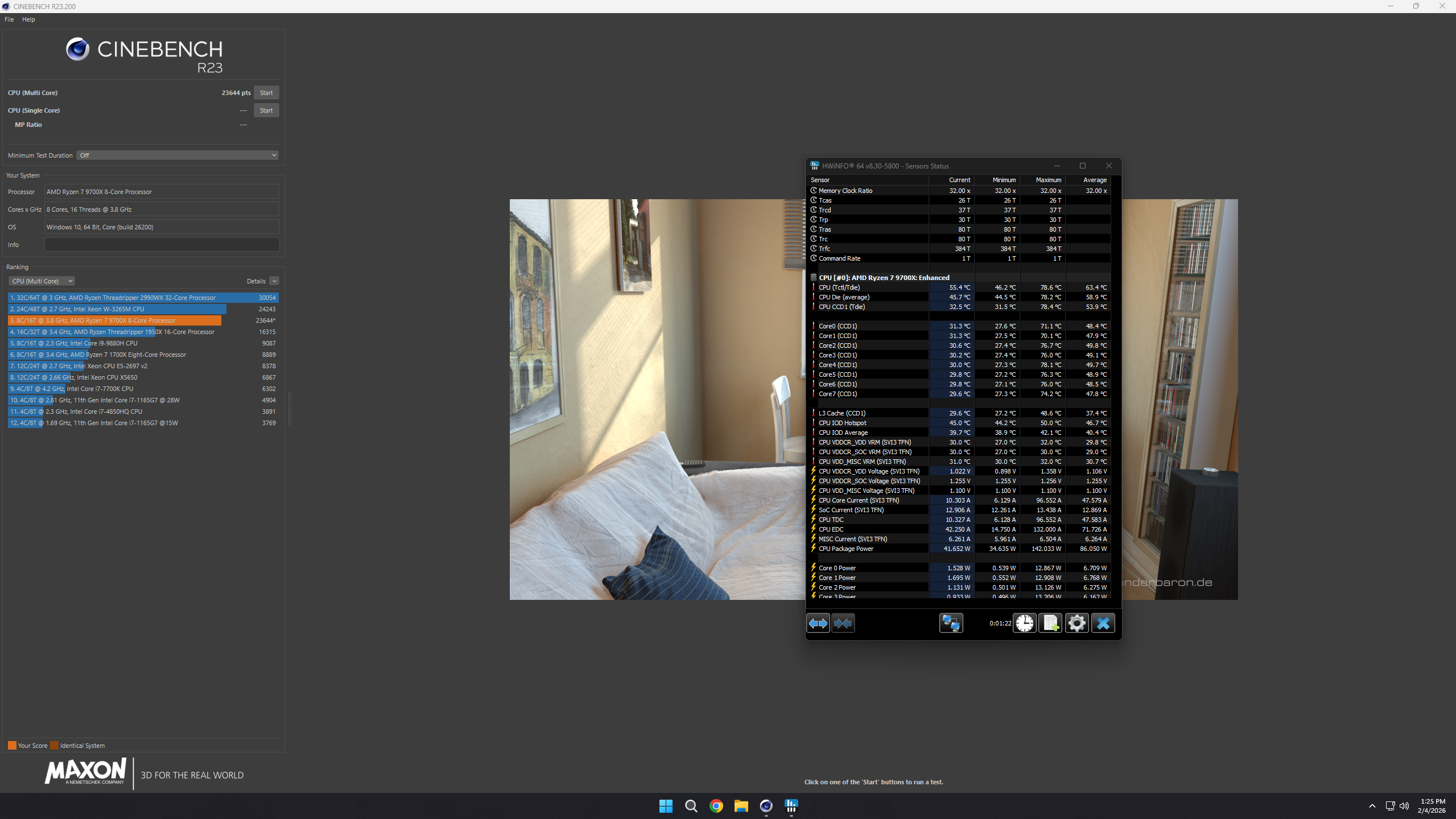The width and height of the screenshot is (1456, 819).
Task: Select the L3 Cache (CCD1) sensor row
Action: pos(959,413)
